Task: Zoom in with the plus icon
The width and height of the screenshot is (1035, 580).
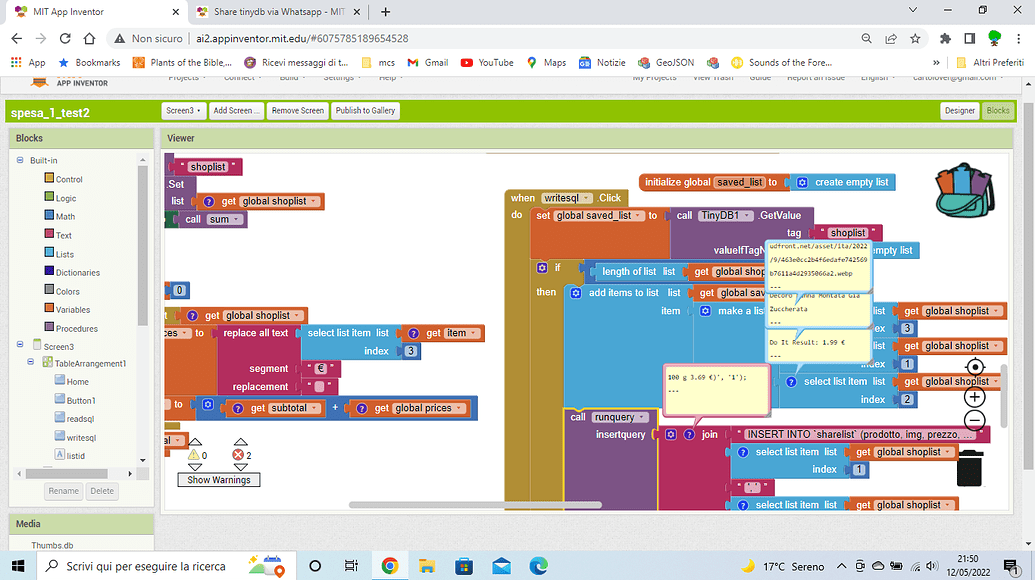Action: coord(974,396)
